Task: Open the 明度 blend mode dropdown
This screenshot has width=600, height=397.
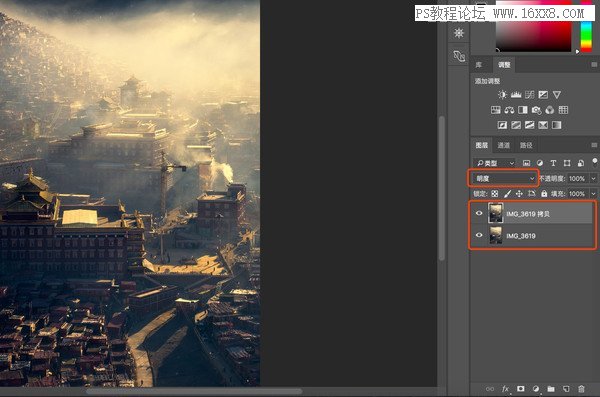Action: [x=504, y=178]
